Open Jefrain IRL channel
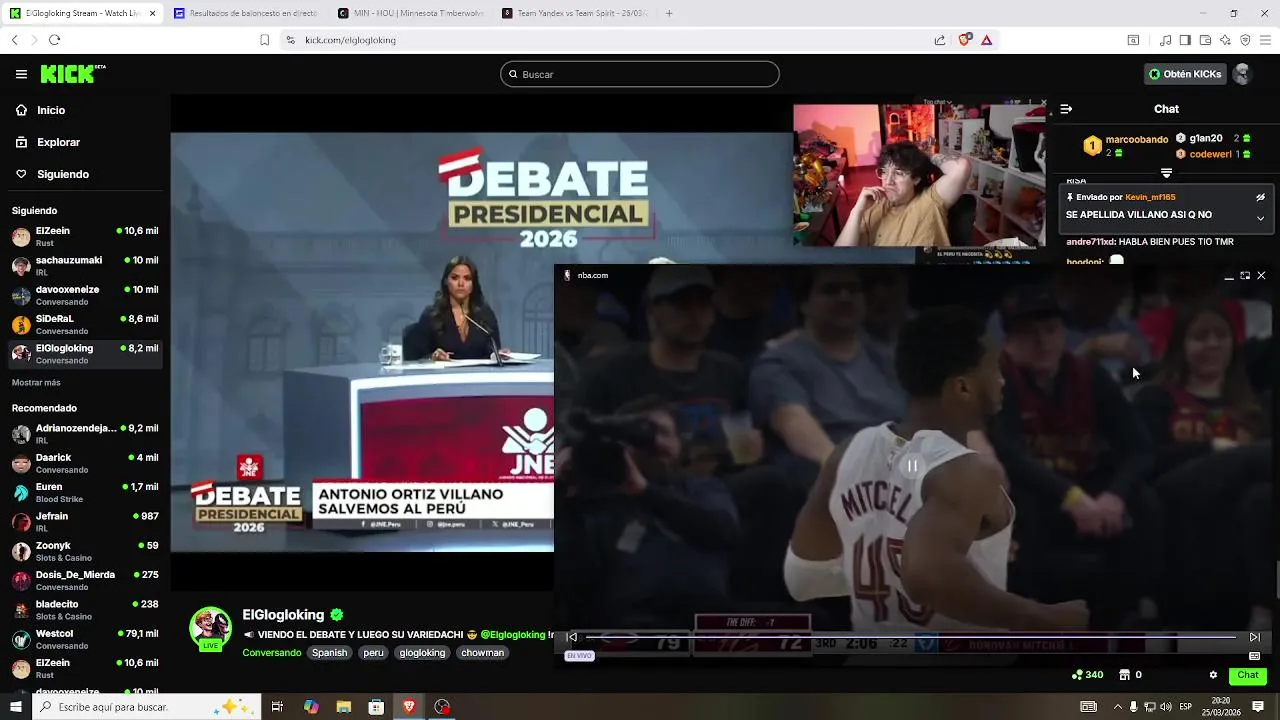This screenshot has width=1280, height=720. coord(85,522)
